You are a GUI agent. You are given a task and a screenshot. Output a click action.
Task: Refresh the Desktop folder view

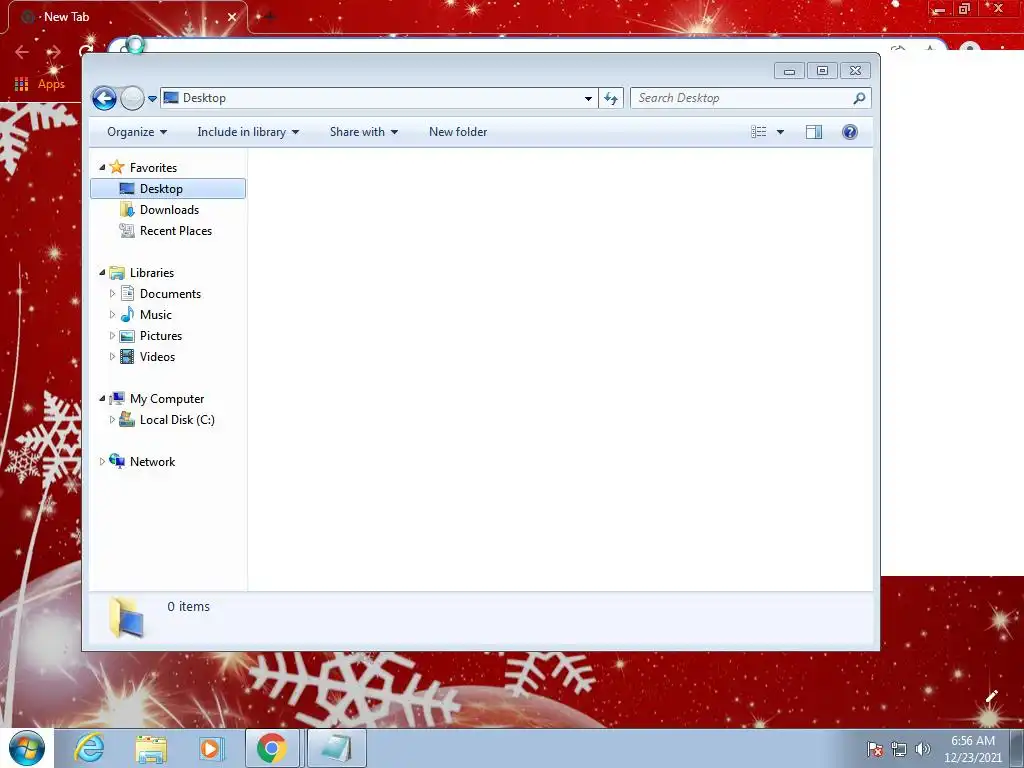click(x=611, y=98)
